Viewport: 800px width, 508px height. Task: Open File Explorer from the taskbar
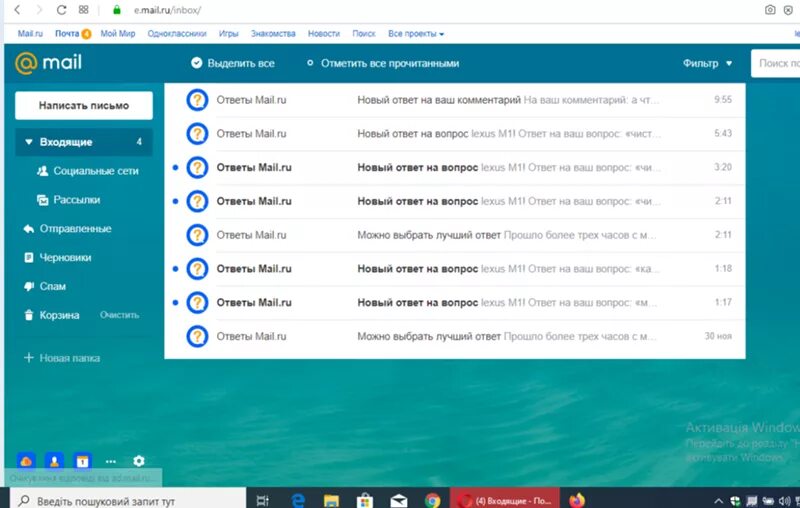pyautogui.click(x=331, y=500)
